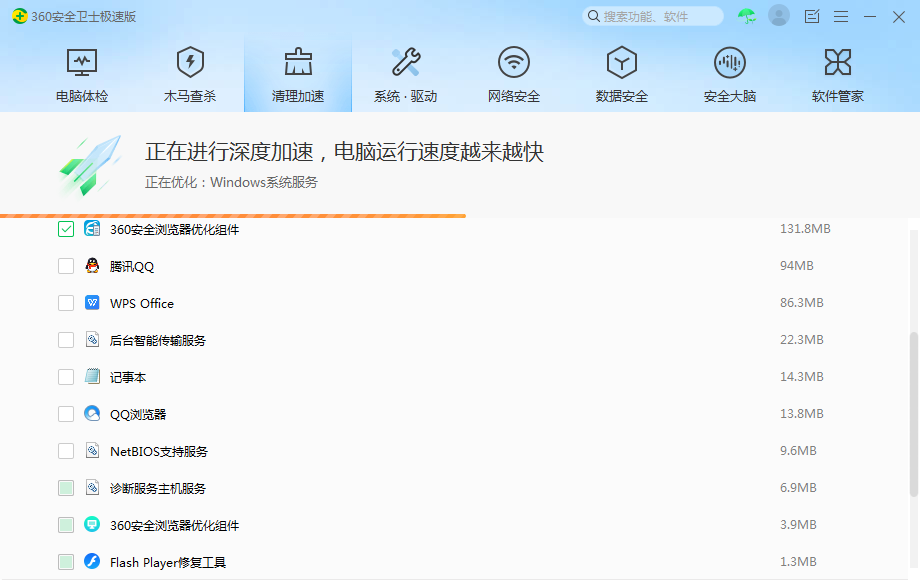Click the Flash Player修复工具 label
The height and width of the screenshot is (580, 920).
[x=168, y=562]
